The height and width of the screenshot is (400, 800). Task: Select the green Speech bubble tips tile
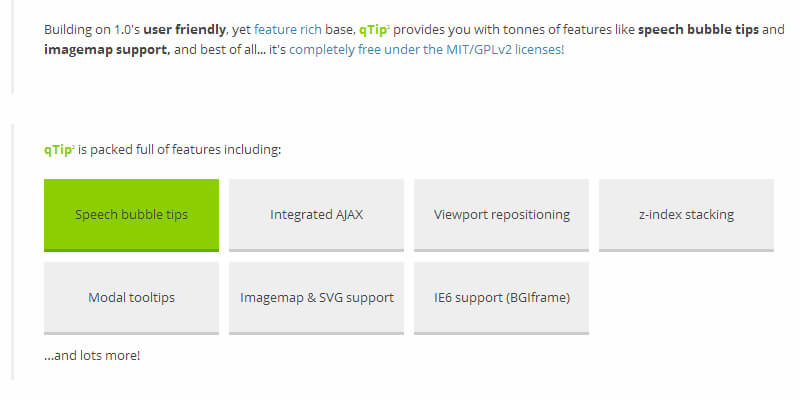131,214
